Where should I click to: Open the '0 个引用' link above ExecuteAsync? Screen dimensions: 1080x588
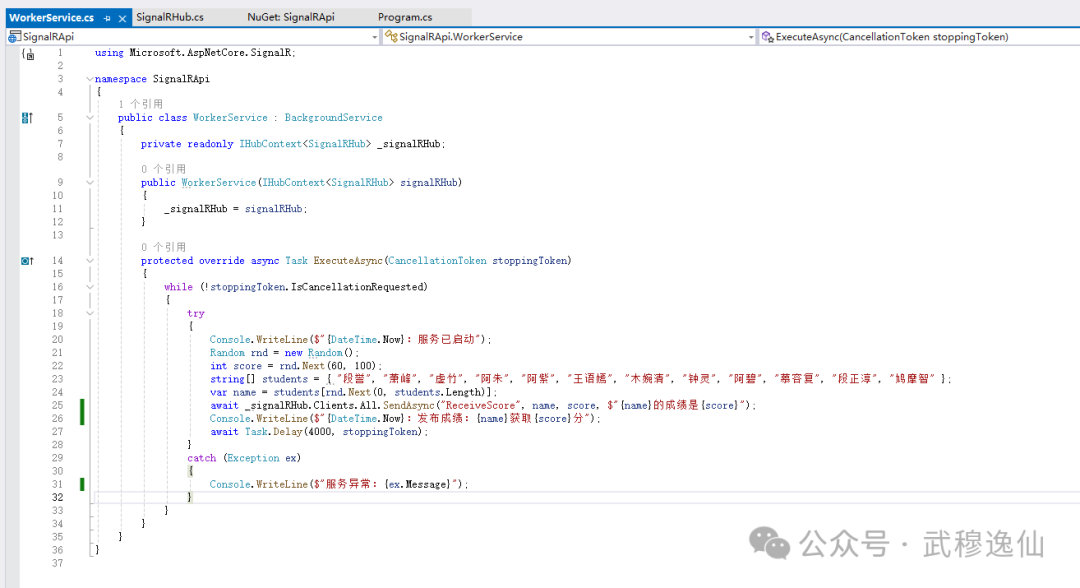(x=163, y=247)
